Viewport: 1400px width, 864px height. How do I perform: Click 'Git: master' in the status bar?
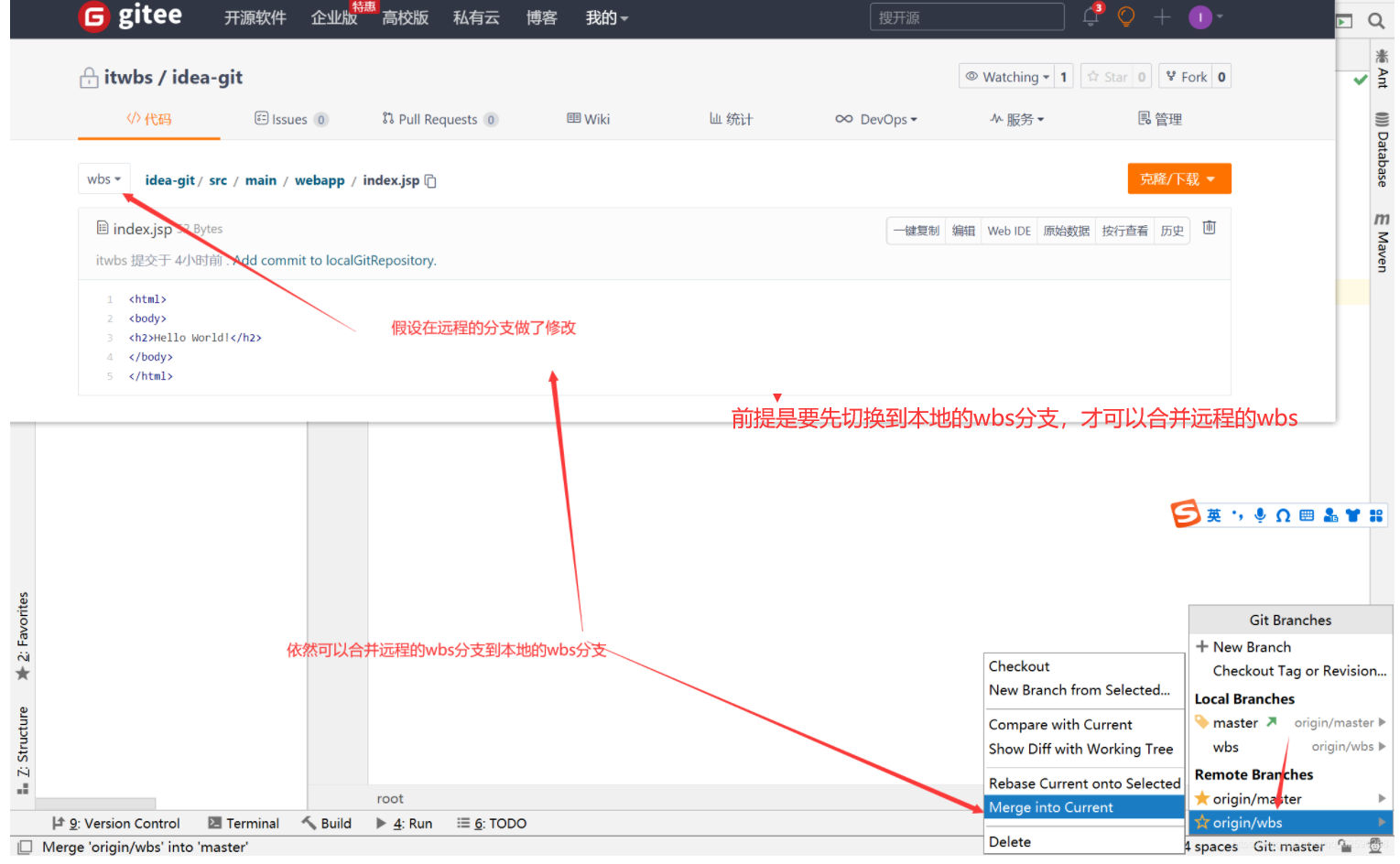[1288, 847]
